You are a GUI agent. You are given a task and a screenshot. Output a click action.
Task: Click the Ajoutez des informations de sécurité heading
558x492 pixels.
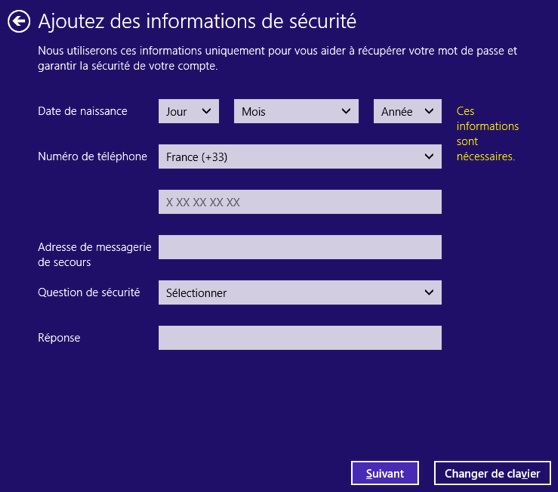[x=197, y=21]
